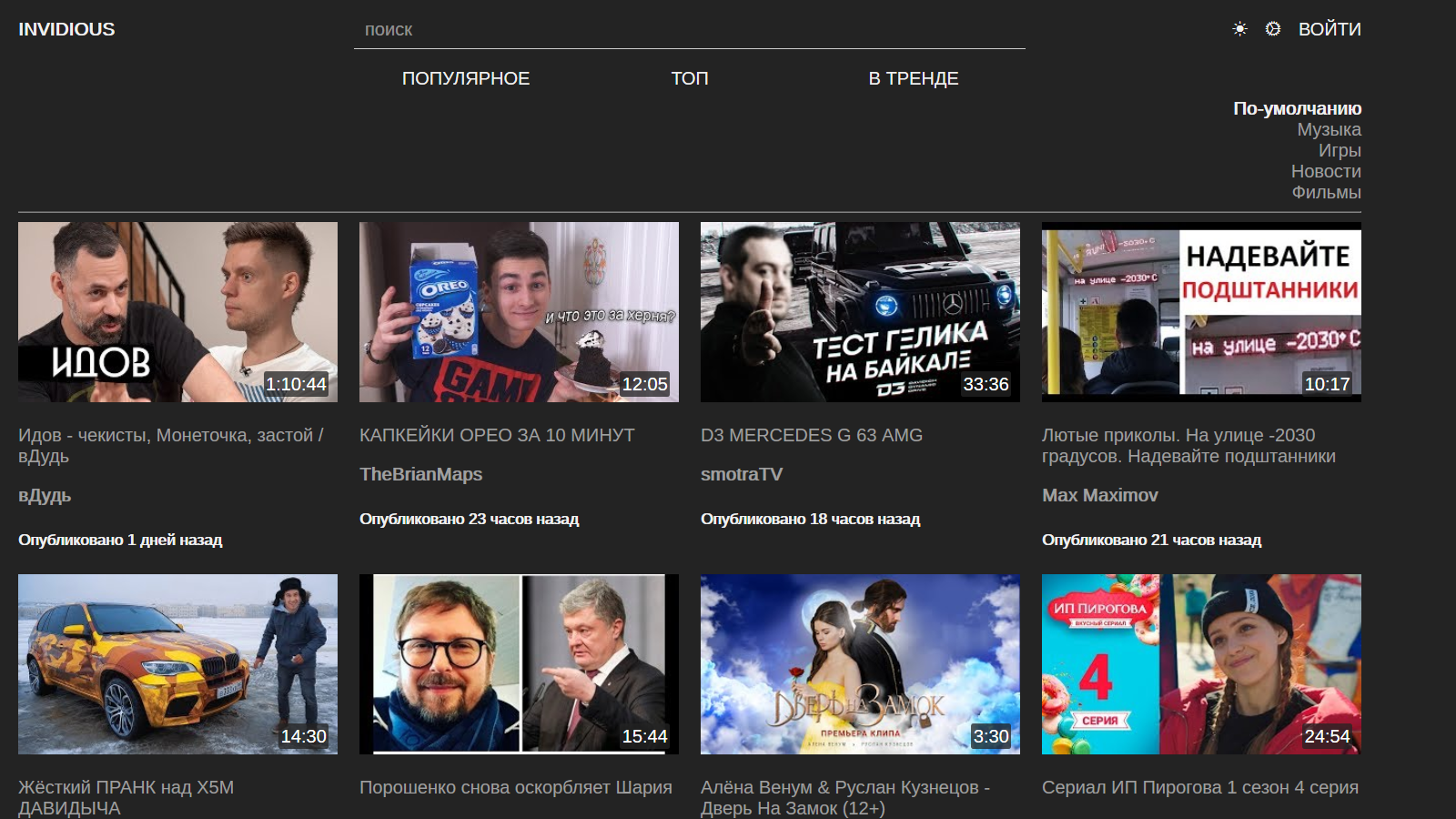Image resolution: width=1456 pixels, height=819 pixels.
Task: Select the Фильмы trending category
Action: [1327, 192]
